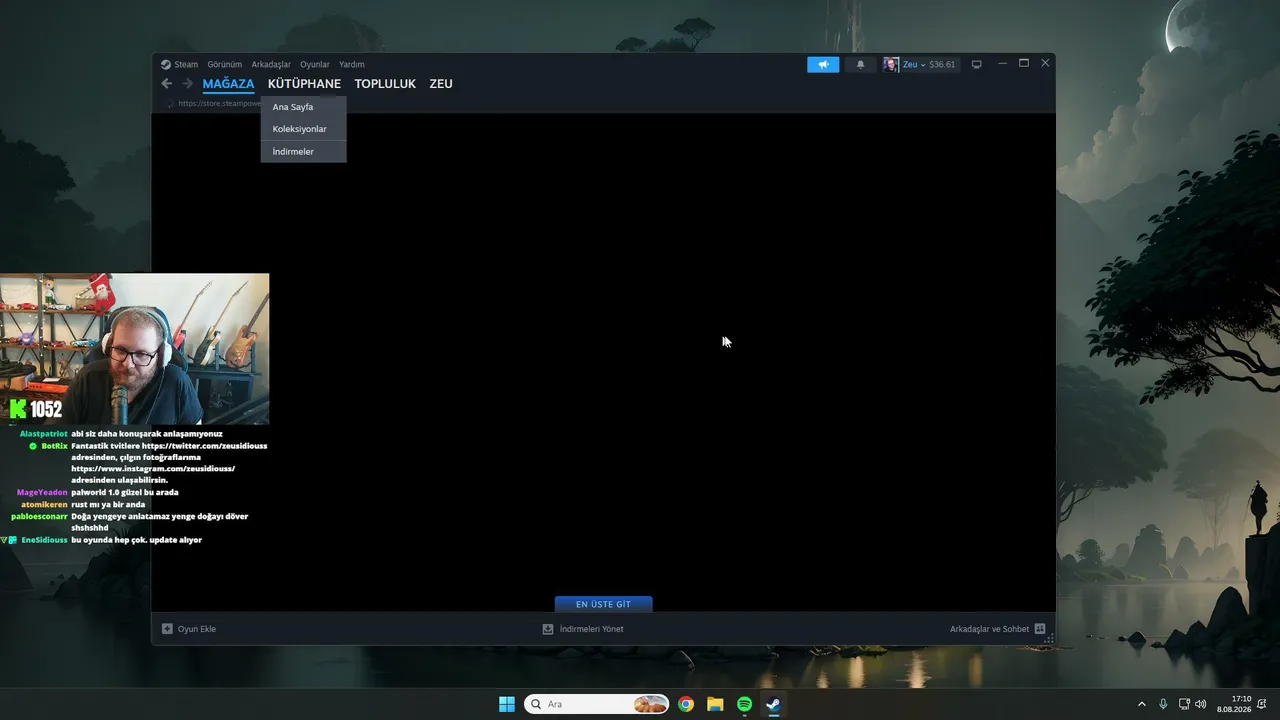Open the notifications bell
Viewport: 1280px width, 720px height.
click(860, 64)
